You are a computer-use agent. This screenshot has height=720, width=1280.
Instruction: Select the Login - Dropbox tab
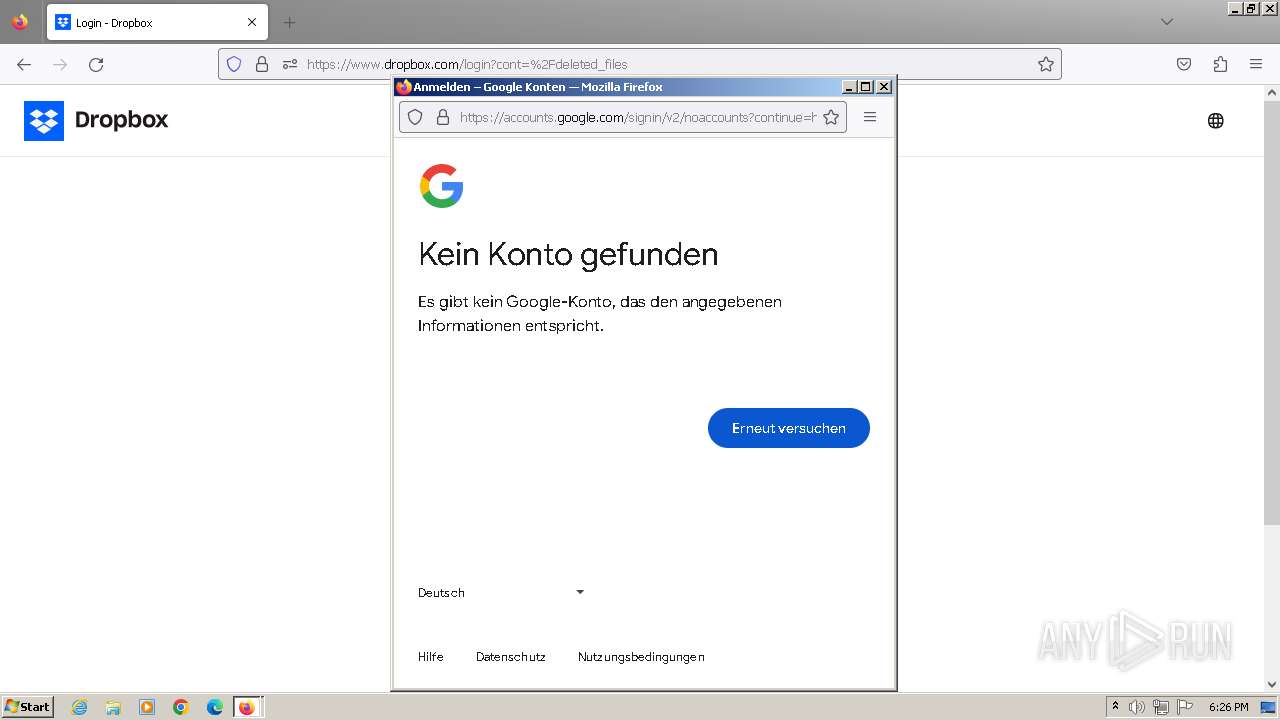tap(157, 22)
